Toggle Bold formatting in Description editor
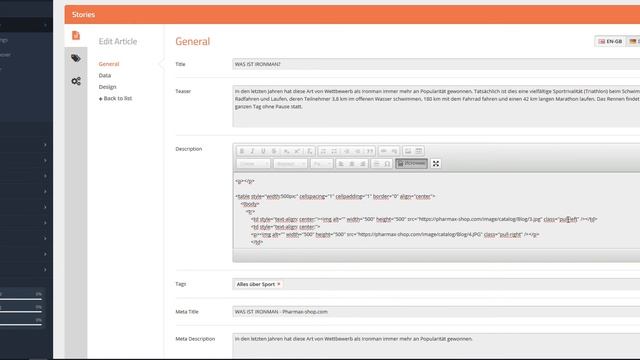 tap(242, 151)
